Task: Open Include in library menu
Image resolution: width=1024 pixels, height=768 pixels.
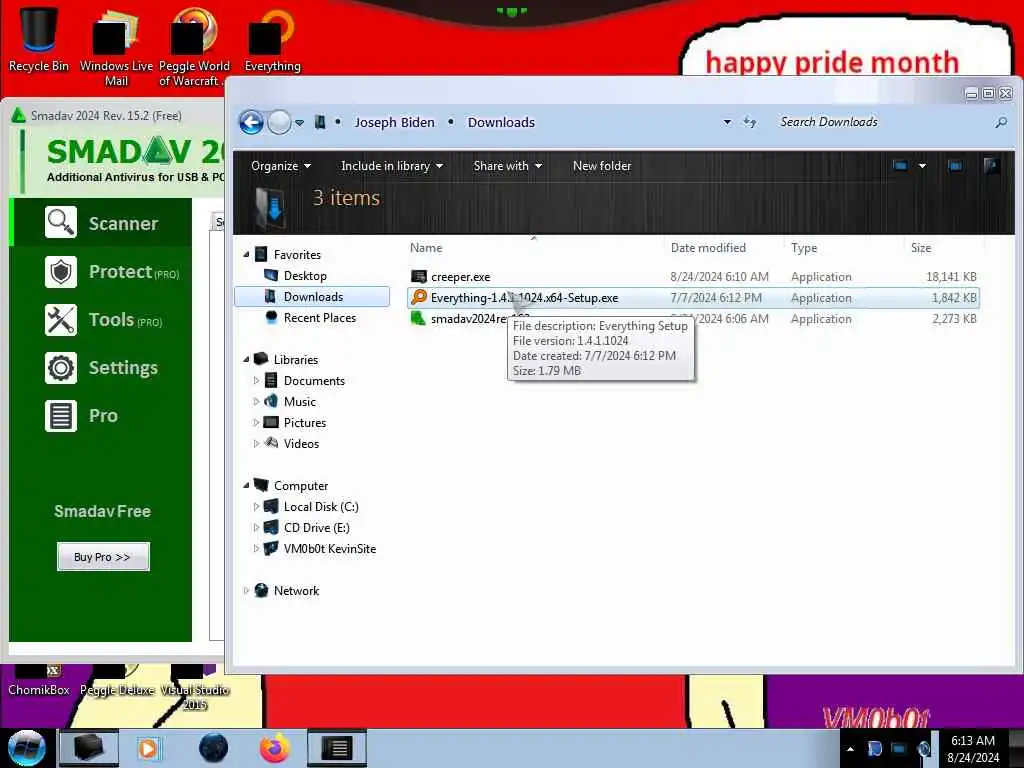Action: pos(392,166)
